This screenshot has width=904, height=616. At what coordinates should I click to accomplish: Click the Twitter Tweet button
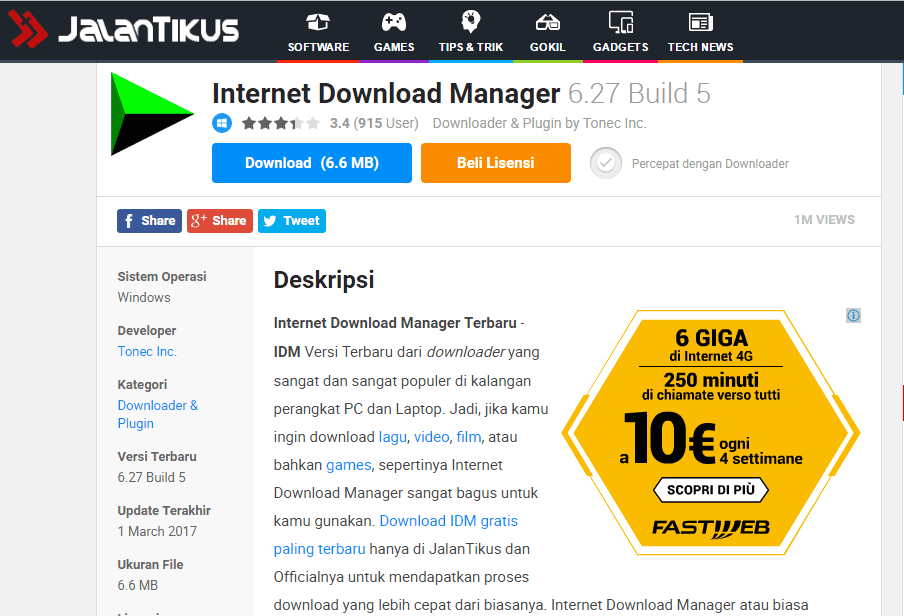tap(292, 221)
